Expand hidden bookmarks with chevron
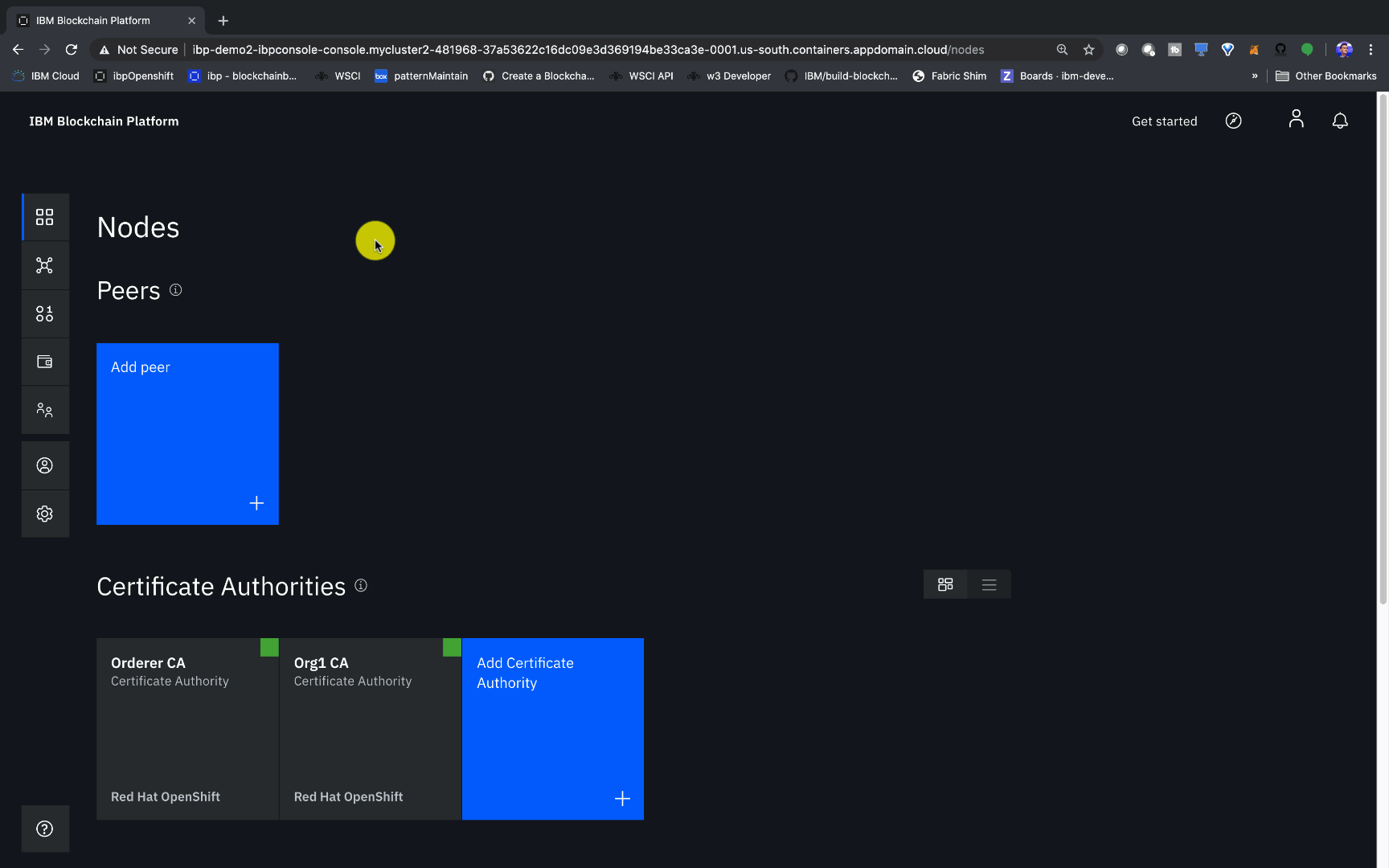Image resolution: width=1389 pixels, height=868 pixels. [x=1254, y=76]
